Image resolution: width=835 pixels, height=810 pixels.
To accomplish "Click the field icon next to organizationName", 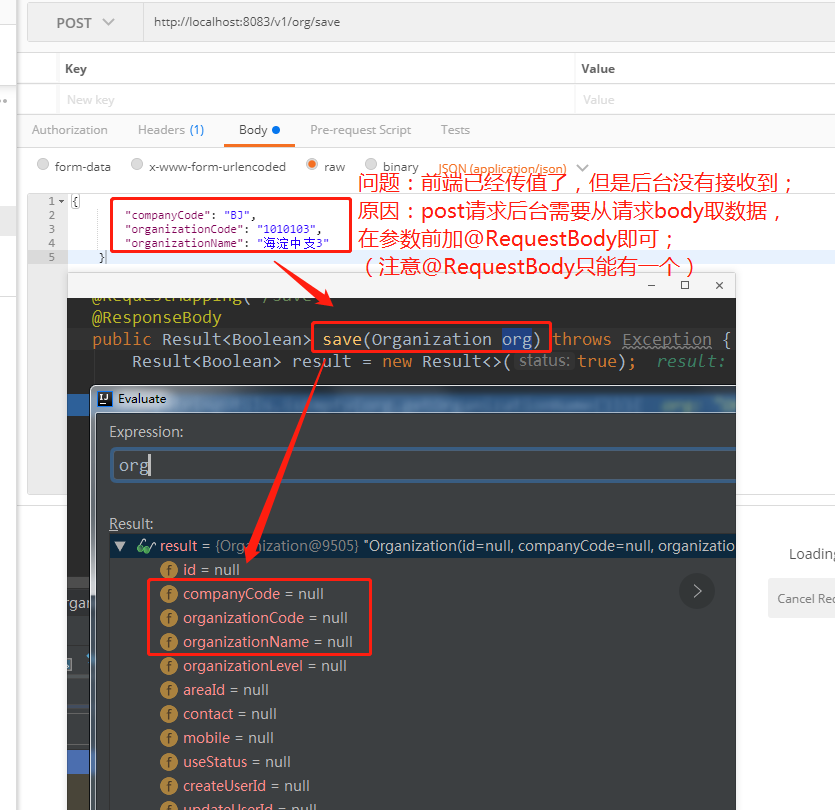I will (x=169, y=642).
